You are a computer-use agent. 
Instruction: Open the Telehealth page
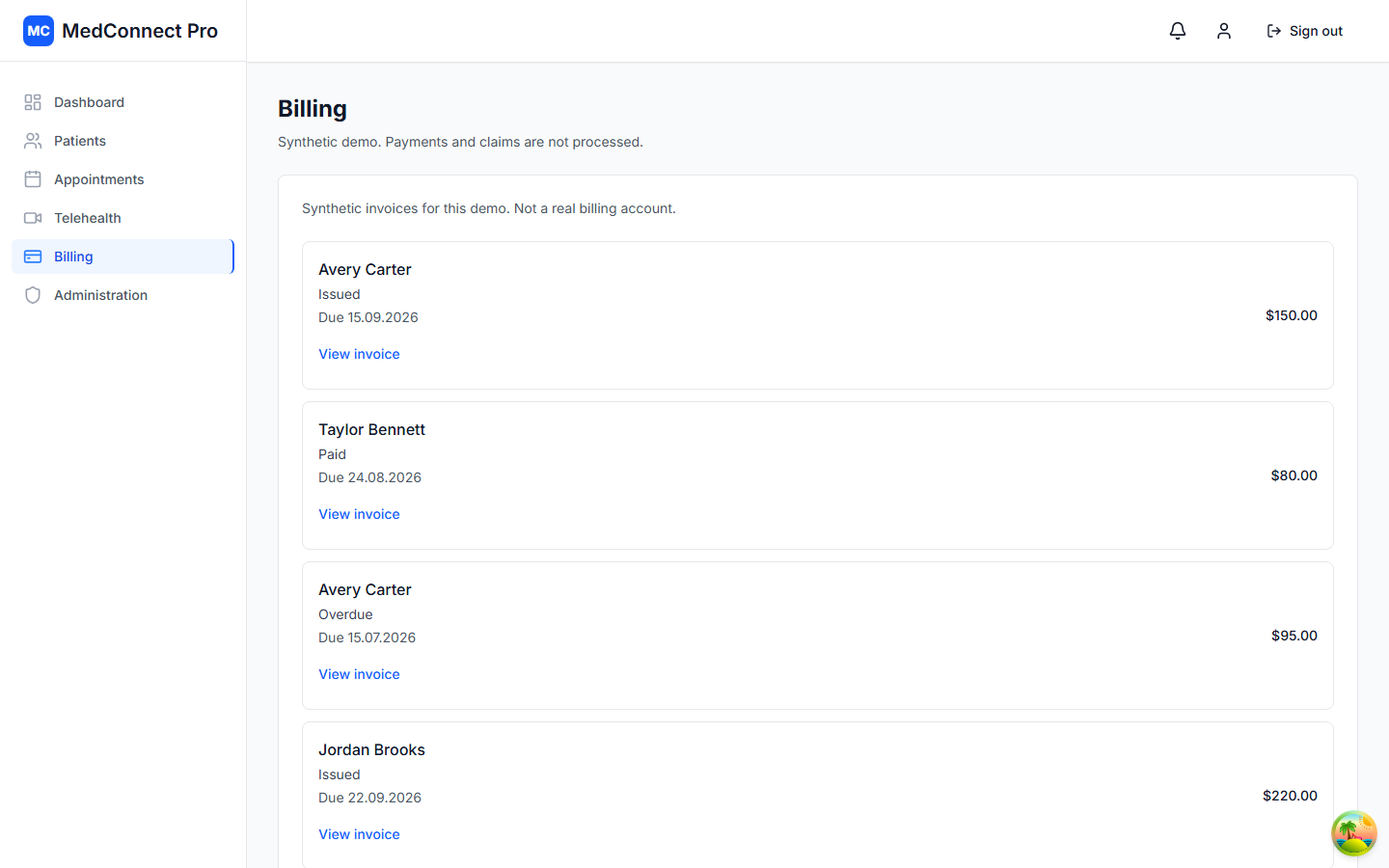click(123, 218)
